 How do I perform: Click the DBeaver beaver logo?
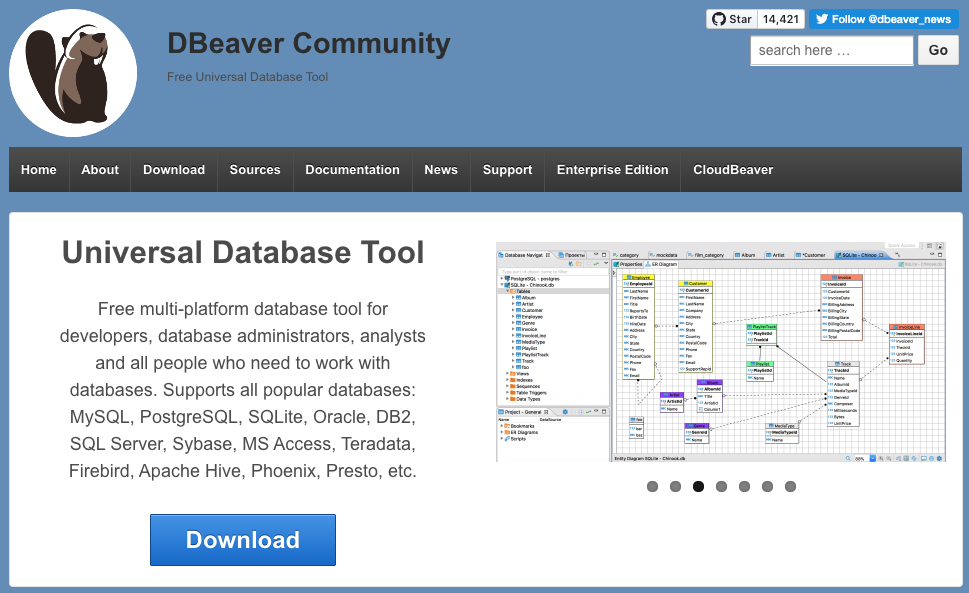pos(73,73)
